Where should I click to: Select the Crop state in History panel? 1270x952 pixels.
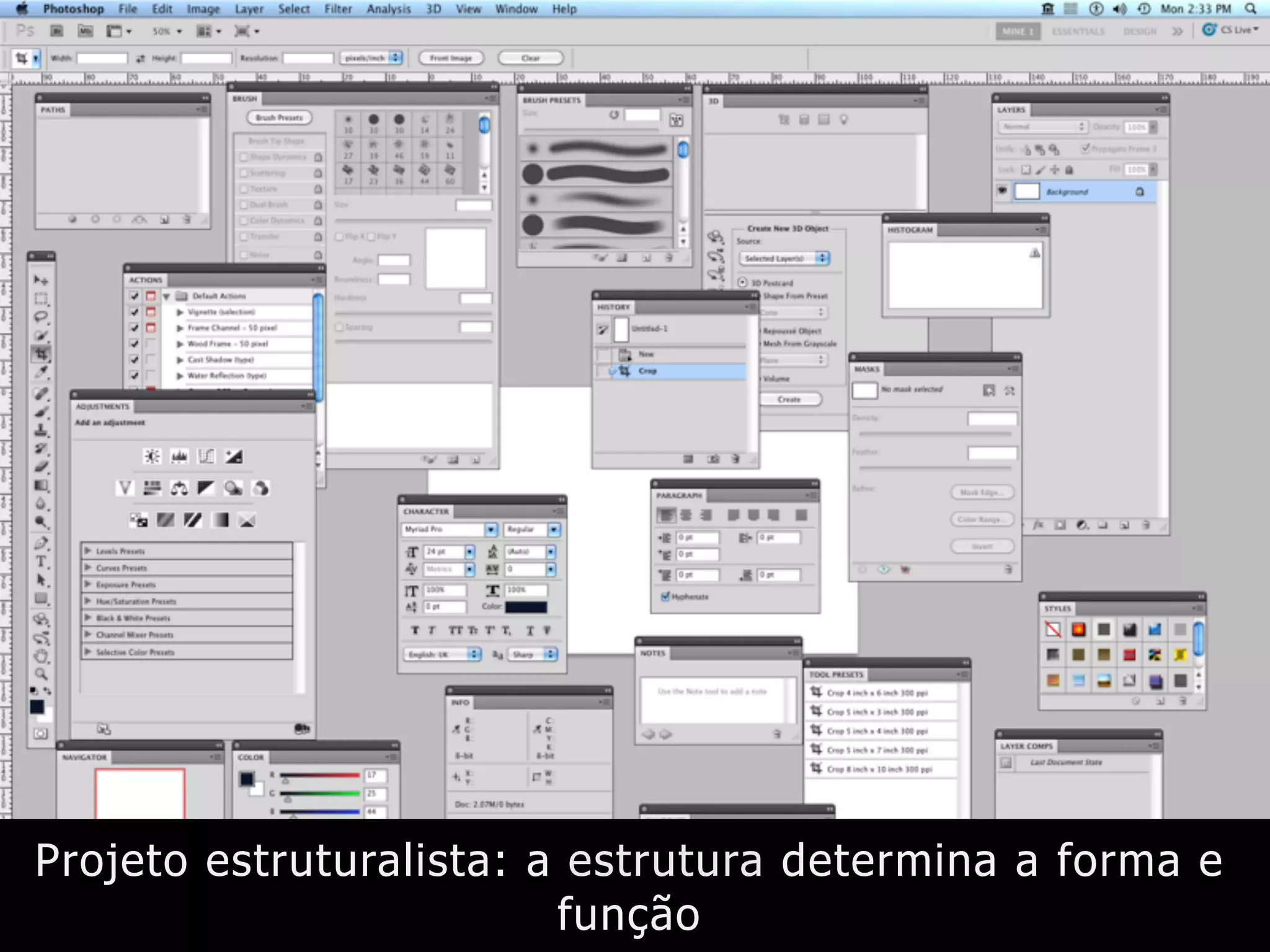tap(671, 371)
